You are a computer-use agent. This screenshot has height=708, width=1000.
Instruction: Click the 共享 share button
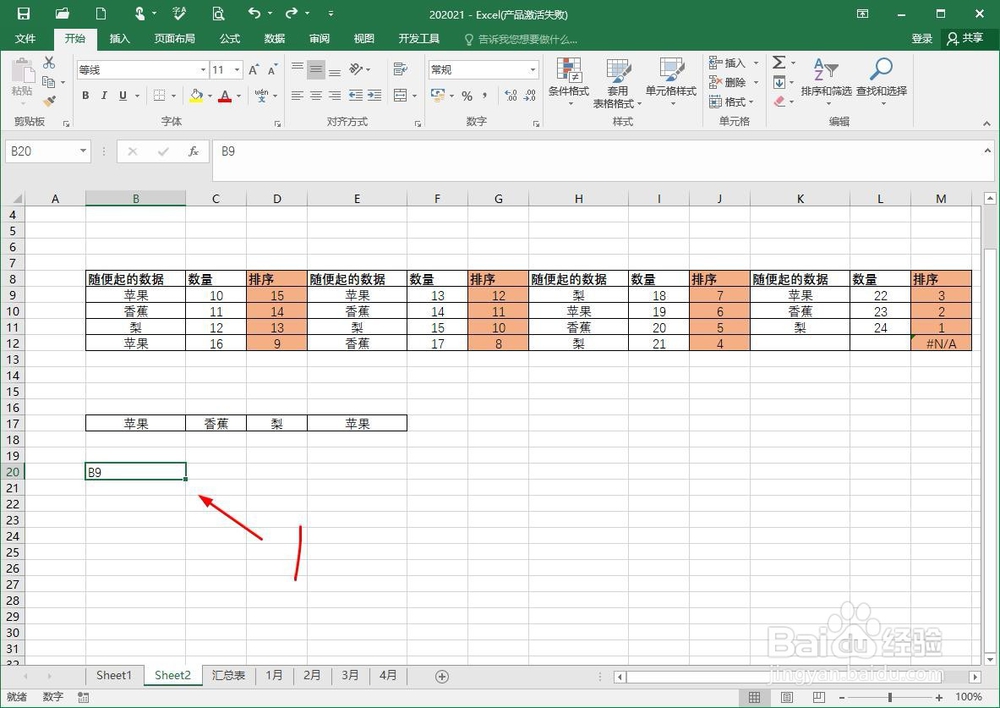click(966, 39)
